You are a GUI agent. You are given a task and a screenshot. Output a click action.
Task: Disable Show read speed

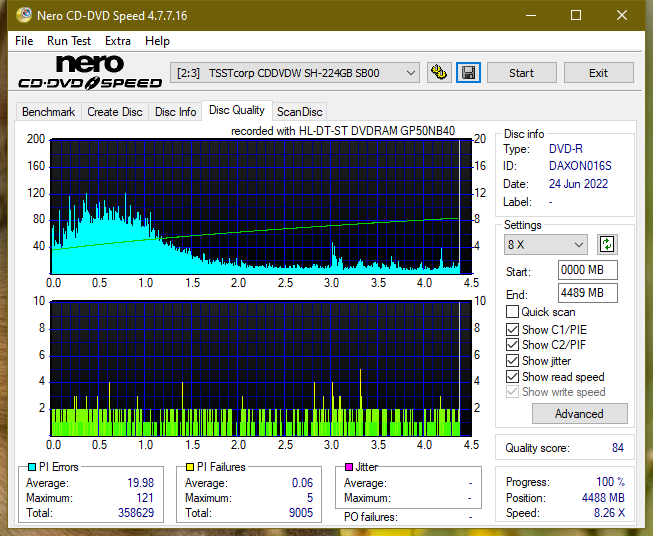tap(512, 376)
